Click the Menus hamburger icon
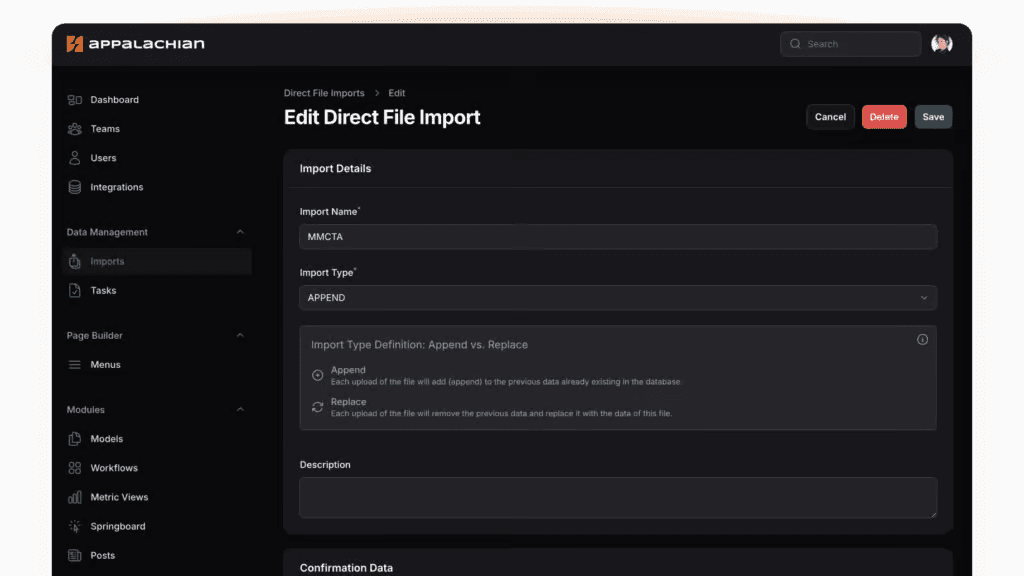This screenshot has height=576, width=1024. click(x=74, y=364)
